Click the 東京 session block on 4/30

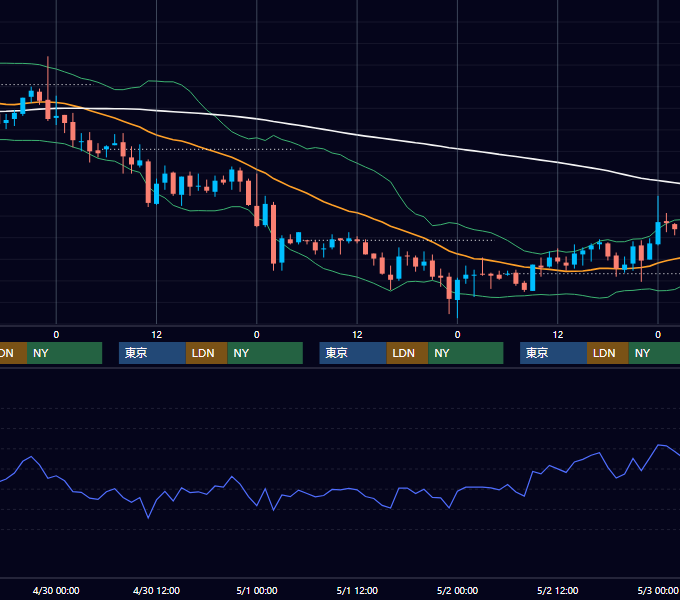152,353
